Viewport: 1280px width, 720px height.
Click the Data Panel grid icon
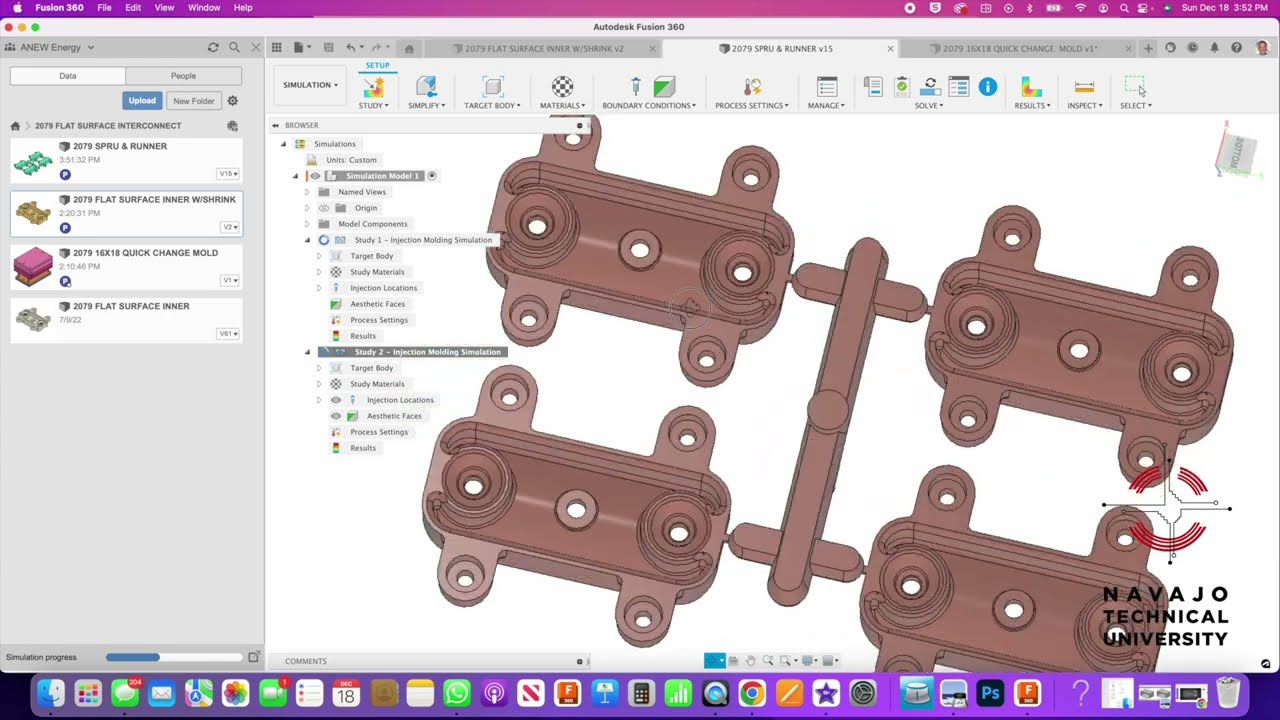(277, 48)
